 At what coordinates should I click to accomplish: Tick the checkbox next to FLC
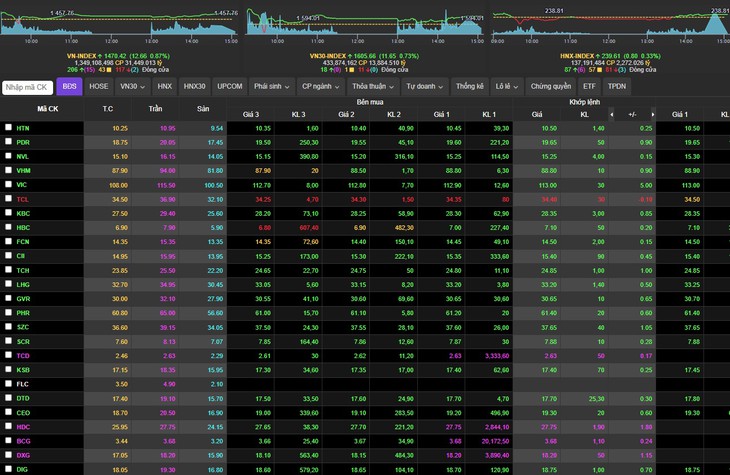point(8,383)
